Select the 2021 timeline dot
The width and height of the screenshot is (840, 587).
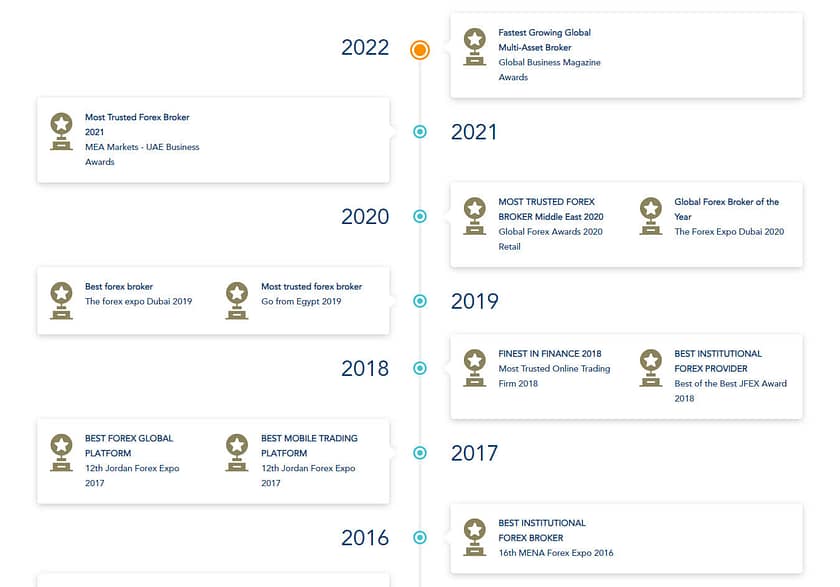(x=420, y=132)
